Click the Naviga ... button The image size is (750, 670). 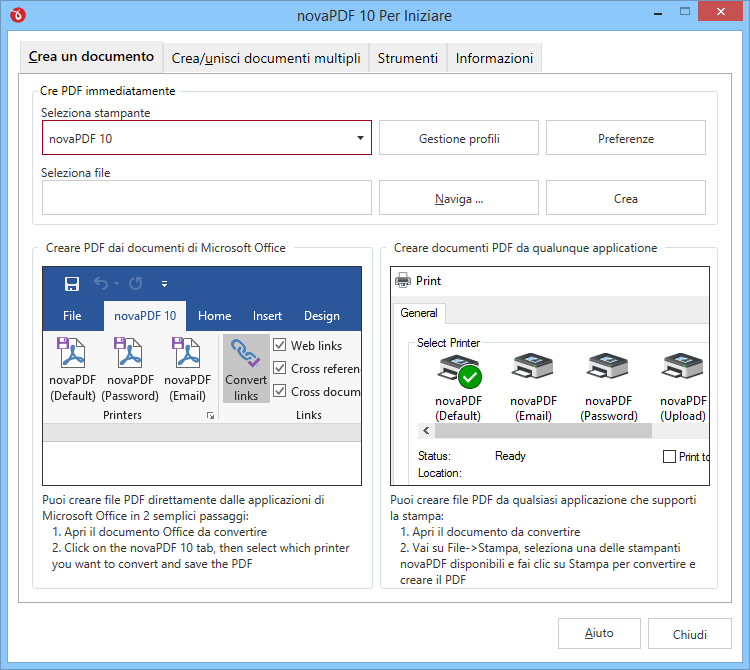pyautogui.click(x=459, y=198)
